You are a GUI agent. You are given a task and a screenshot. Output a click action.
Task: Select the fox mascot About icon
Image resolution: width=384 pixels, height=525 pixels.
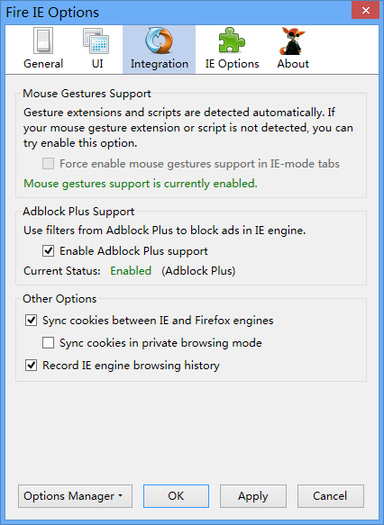click(x=292, y=41)
